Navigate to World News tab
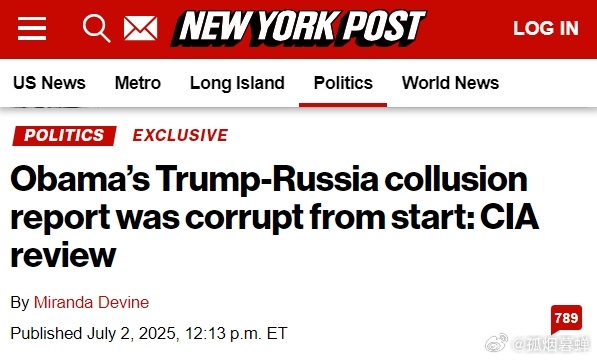The width and height of the screenshot is (597, 360). click(x=450, y=83)
